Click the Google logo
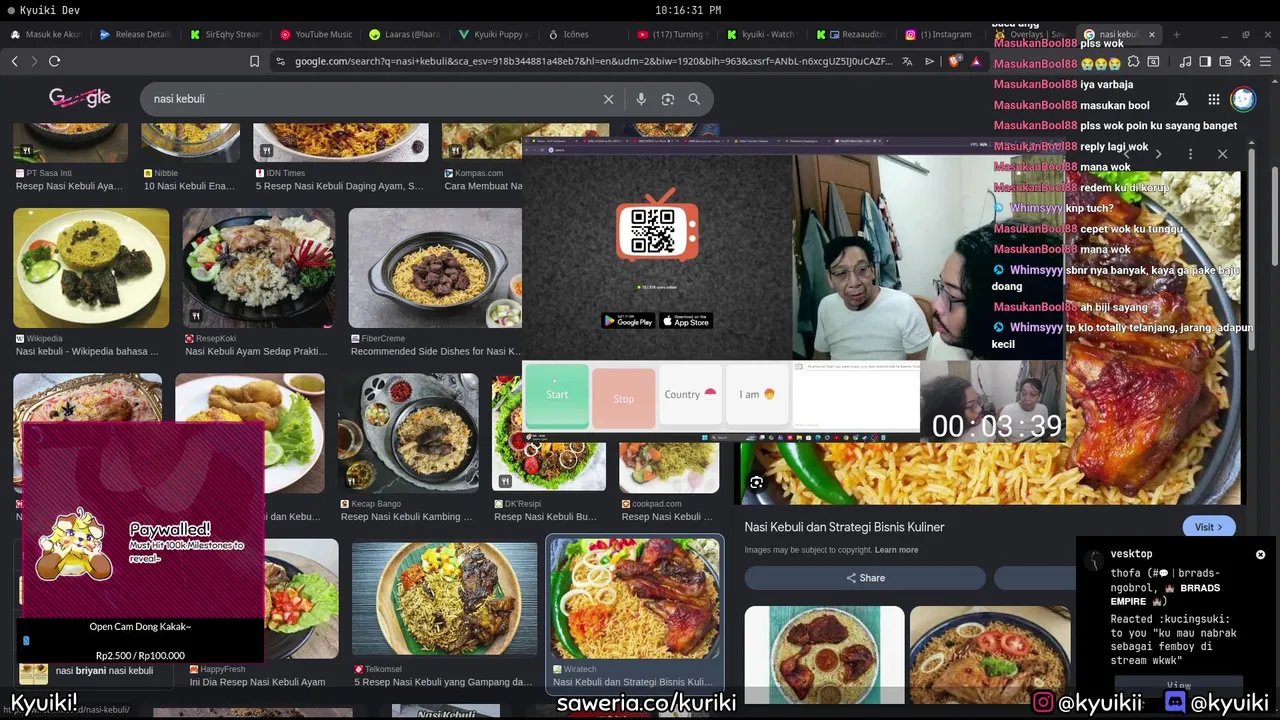1280x720 pixels. [x=80, y=98]
